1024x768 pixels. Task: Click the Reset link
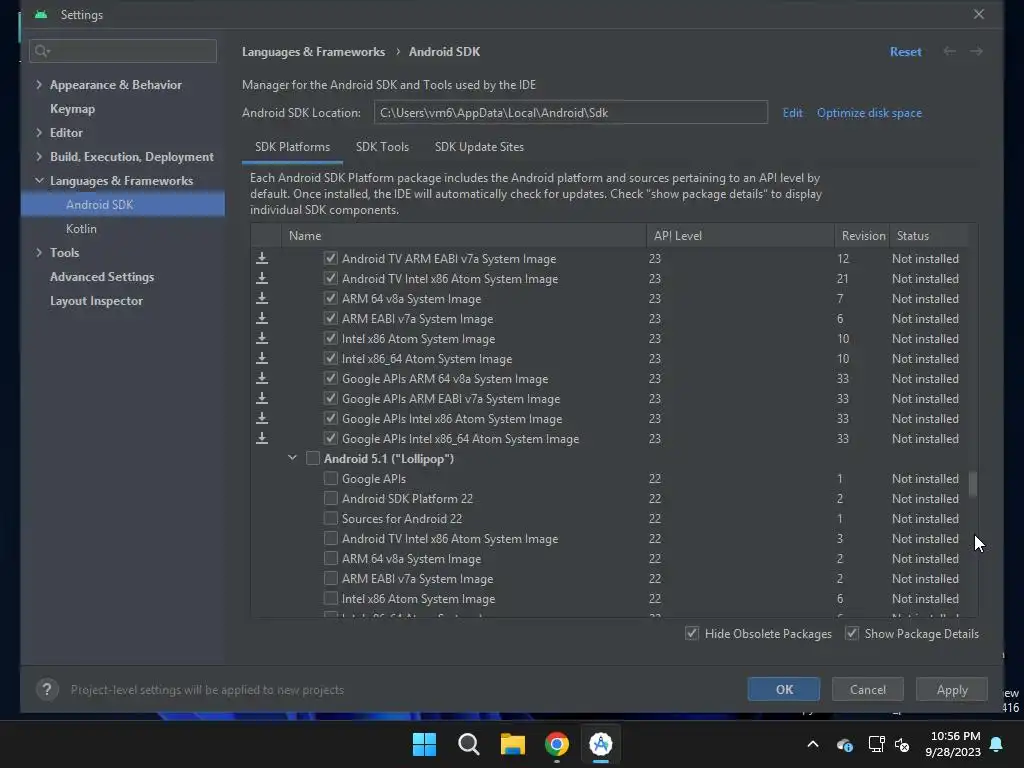pos(906,52)
